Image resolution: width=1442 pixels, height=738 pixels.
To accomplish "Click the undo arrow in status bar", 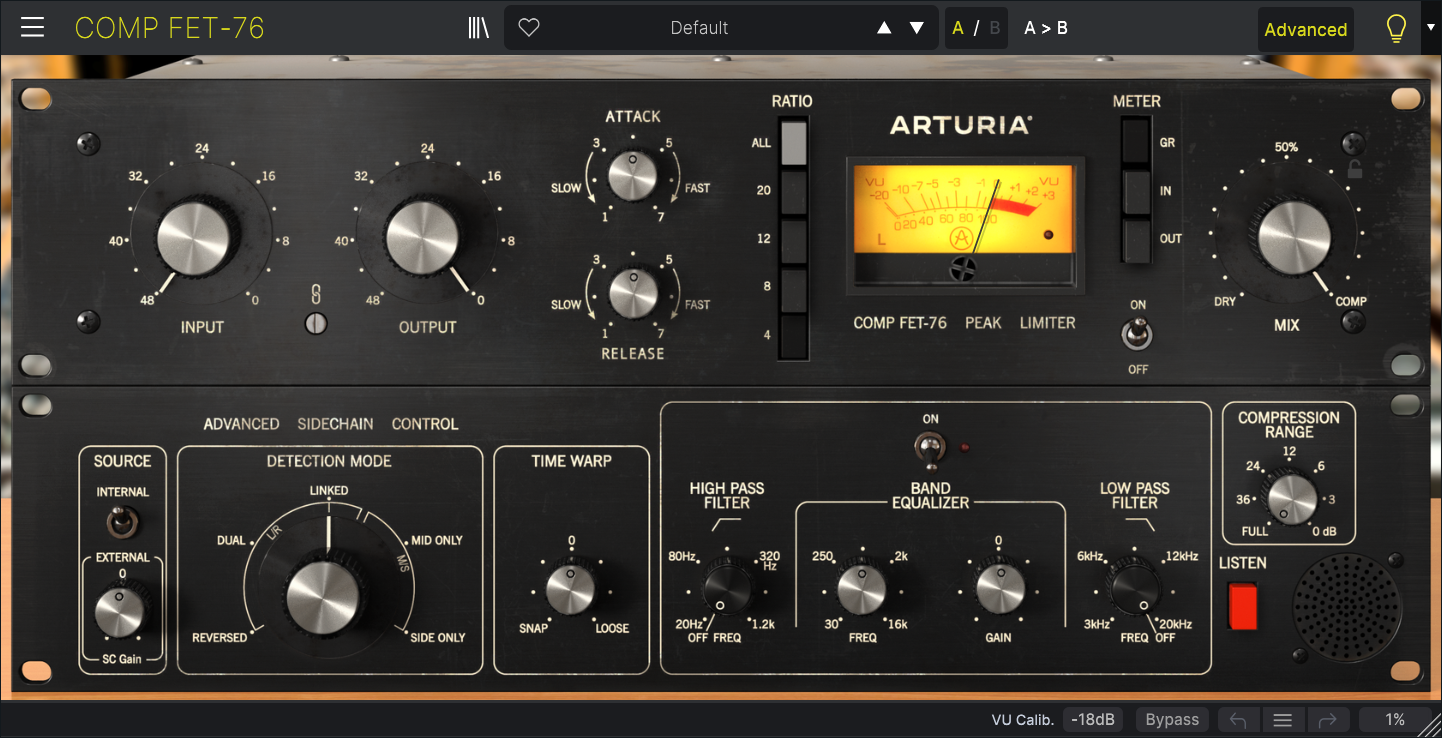I will pyautogui.click(x=1238, y=720).
